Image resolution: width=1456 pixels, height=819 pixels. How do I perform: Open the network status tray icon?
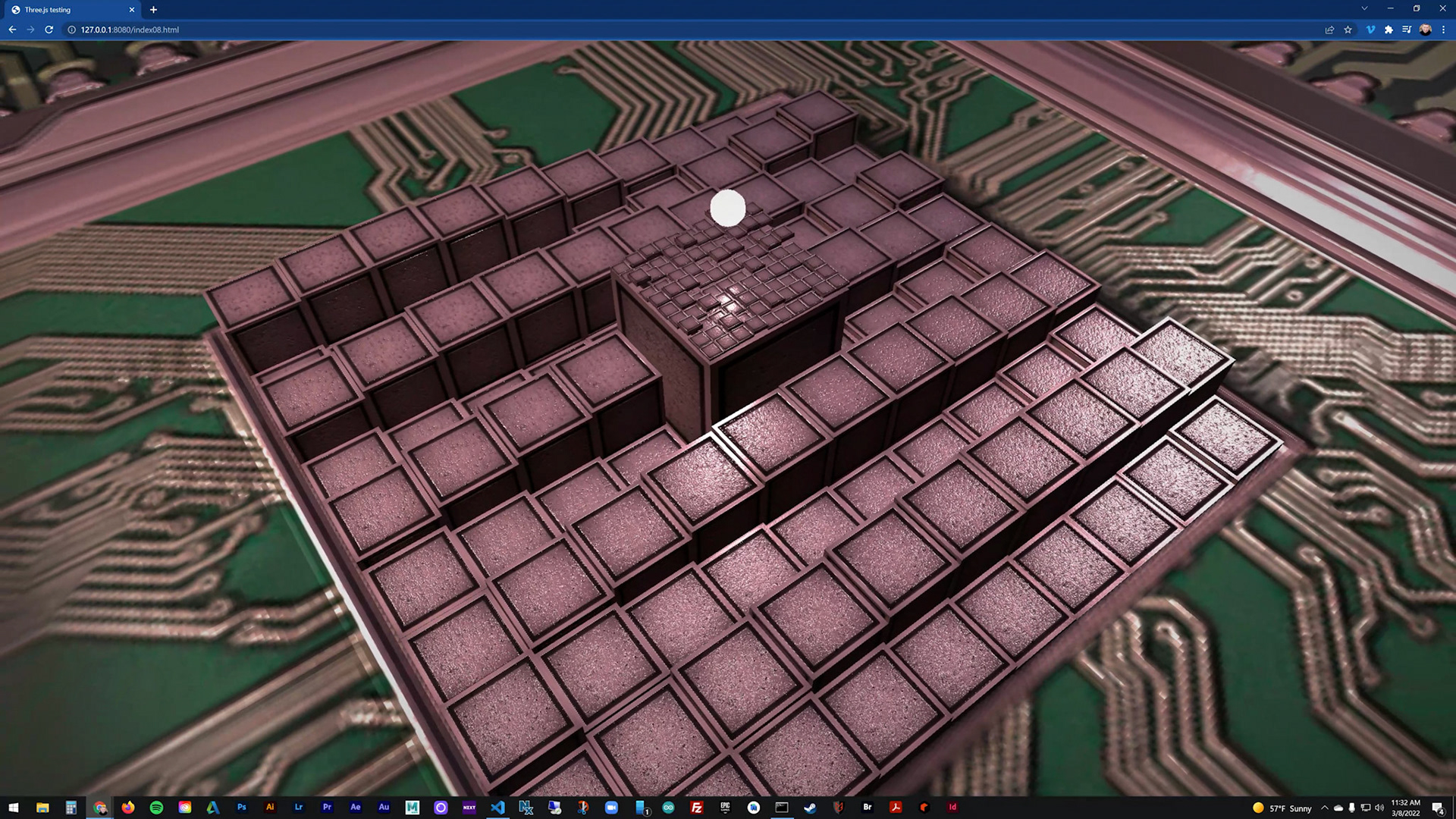pos(1366,808)
